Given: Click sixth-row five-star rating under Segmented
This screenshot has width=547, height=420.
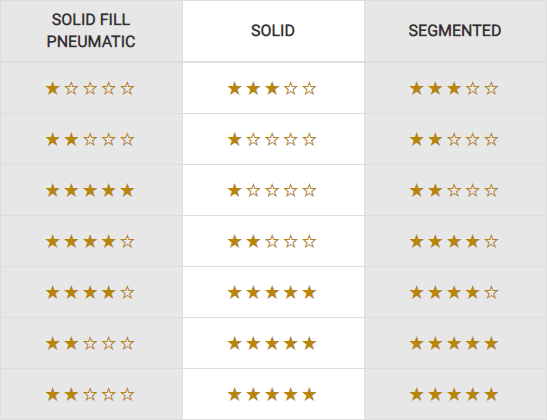Looking at the screenshot, I should pyautogui.click(x=454, y=344).
